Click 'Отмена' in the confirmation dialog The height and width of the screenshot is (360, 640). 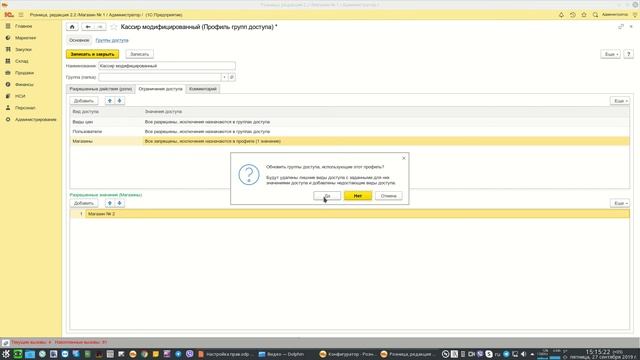click(x=389, y=196)
